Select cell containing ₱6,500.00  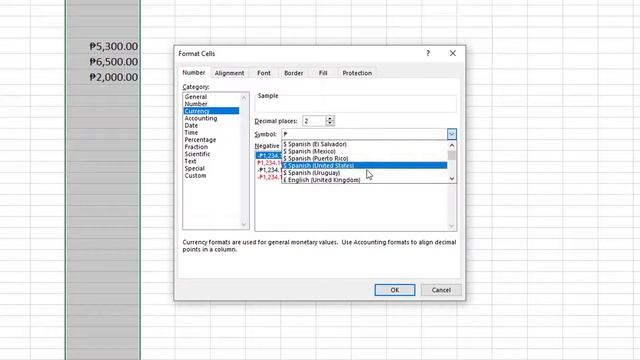(103, 62)
